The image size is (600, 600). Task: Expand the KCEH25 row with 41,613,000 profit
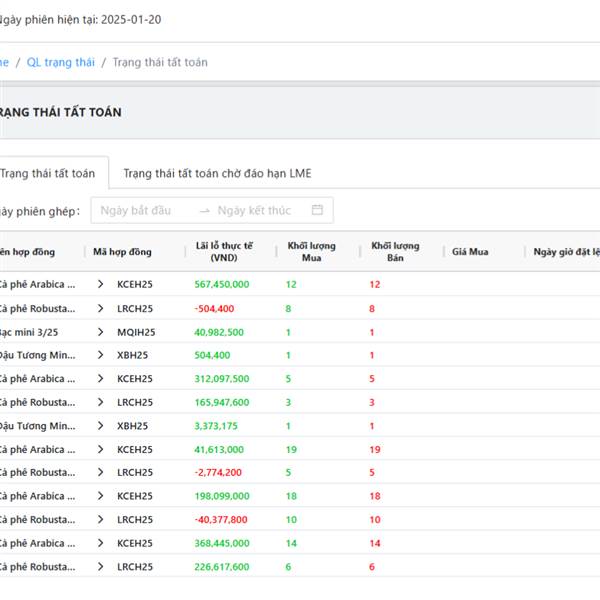click(100, 449)
